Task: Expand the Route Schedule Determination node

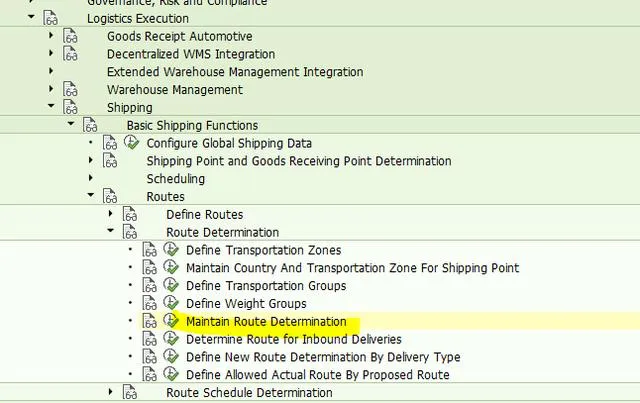Action: click(x=111, y=393)
